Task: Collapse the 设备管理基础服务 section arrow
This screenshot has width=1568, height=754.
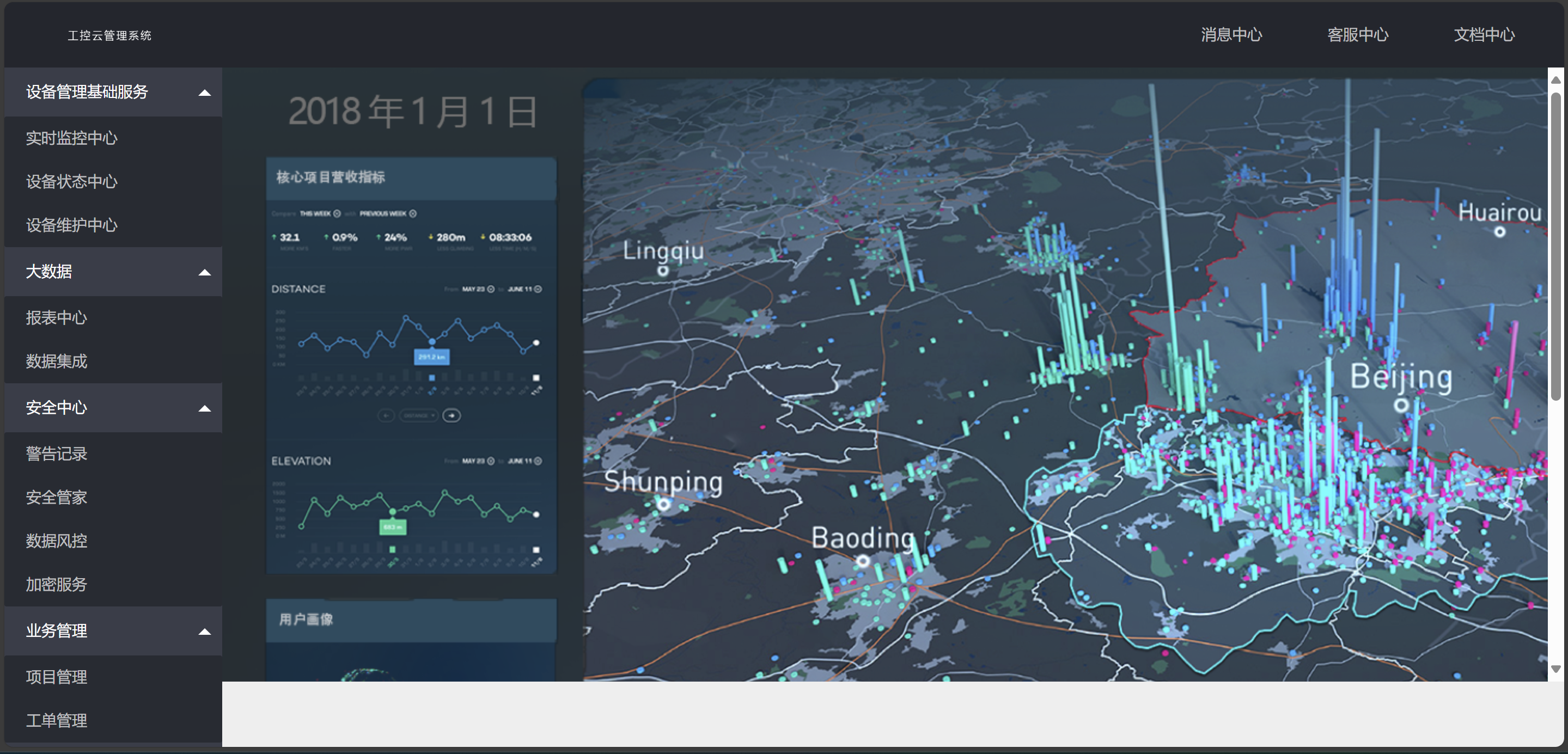Action: pos(205,93)
